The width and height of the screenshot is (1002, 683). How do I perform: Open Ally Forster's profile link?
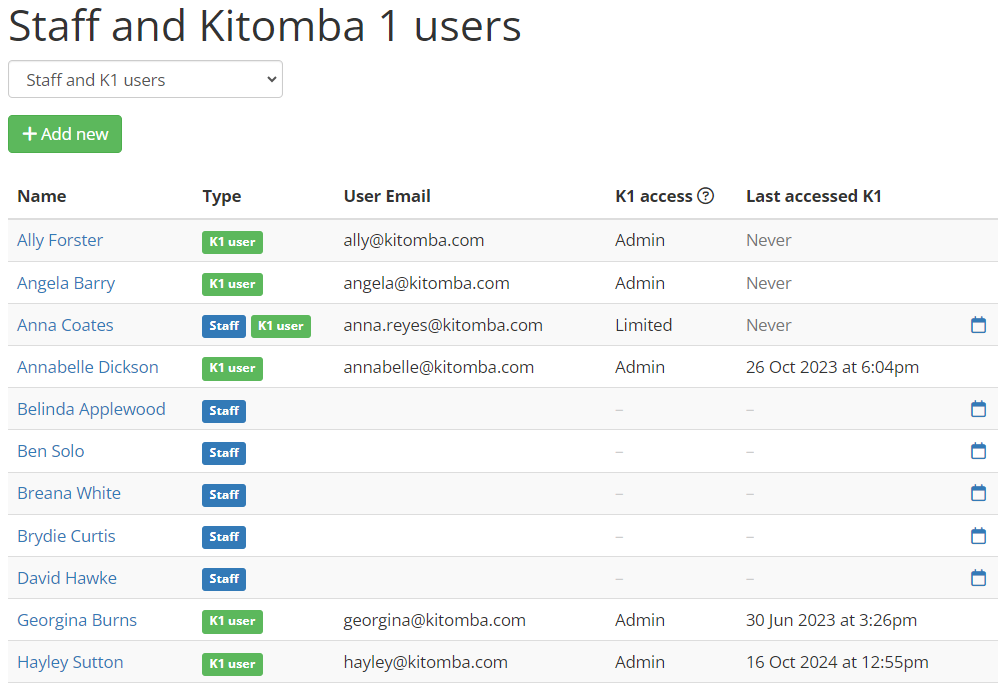60,240
